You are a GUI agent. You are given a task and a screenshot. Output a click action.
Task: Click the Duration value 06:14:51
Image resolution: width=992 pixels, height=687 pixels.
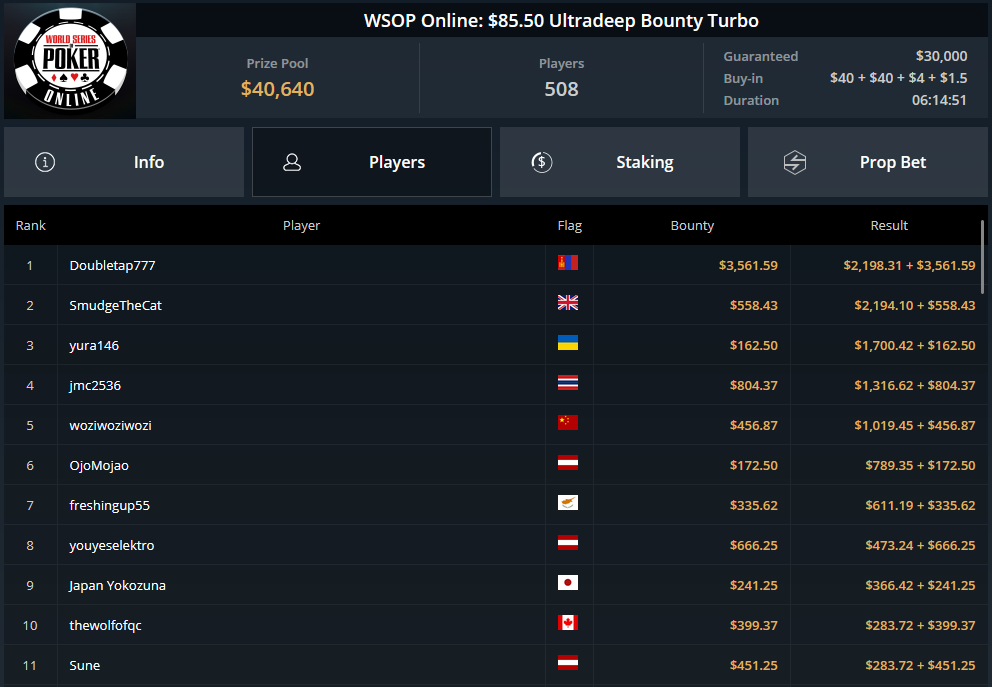click(939, 100)
